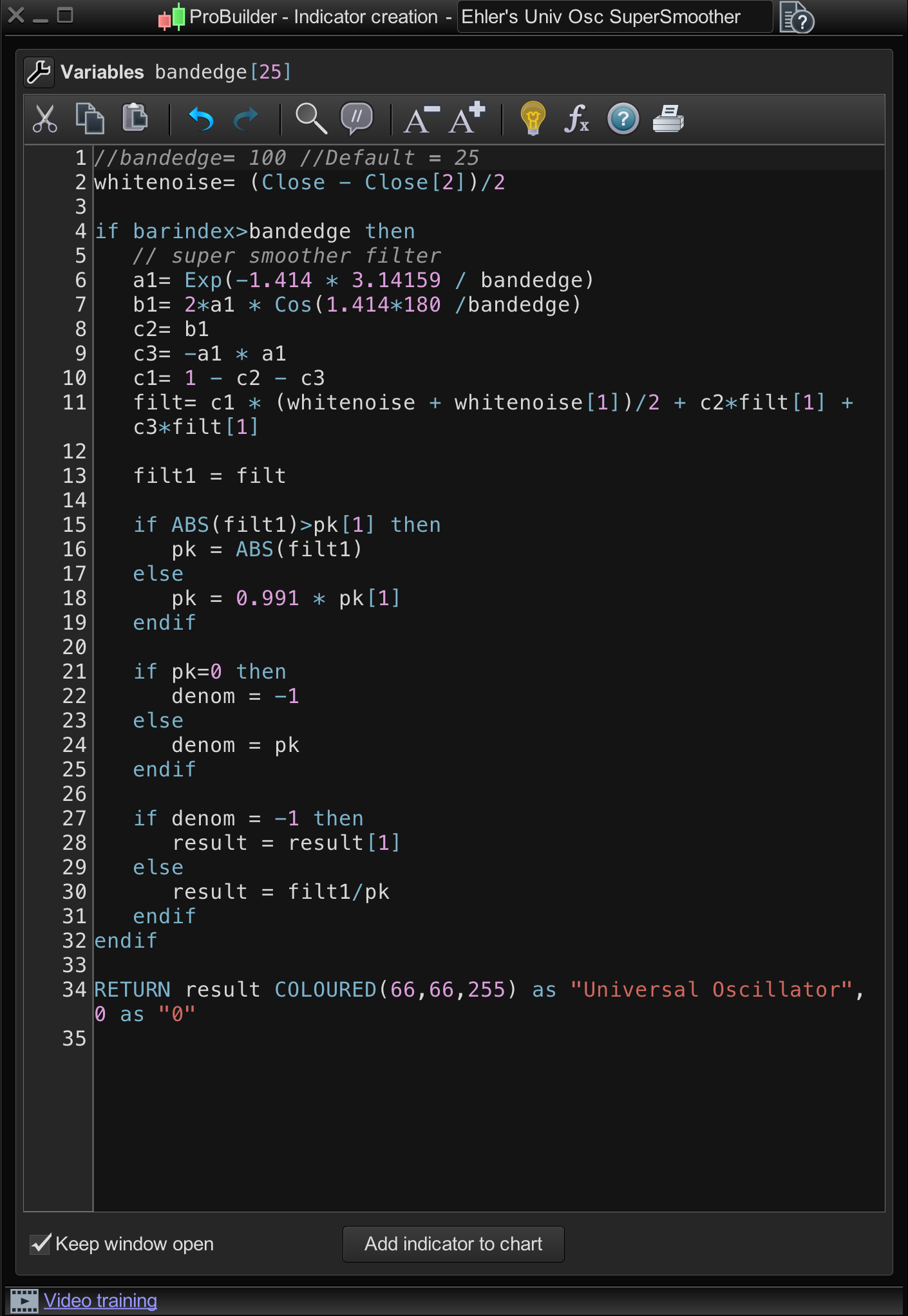Open the Variables wrench settings
Image resolution: width=908 pixels, height=1316 pixels.
(39, 72)
